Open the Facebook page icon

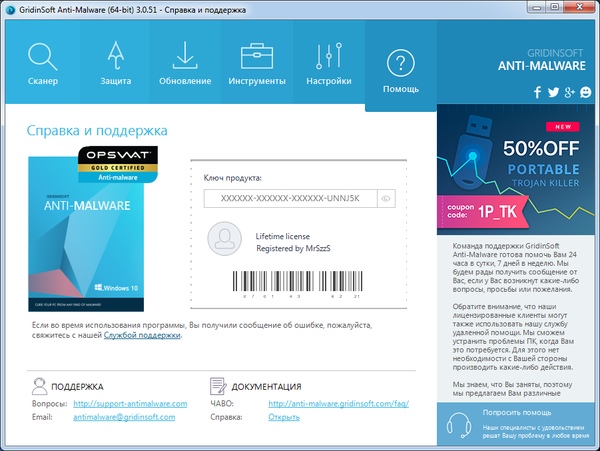(x=537, y=93)
